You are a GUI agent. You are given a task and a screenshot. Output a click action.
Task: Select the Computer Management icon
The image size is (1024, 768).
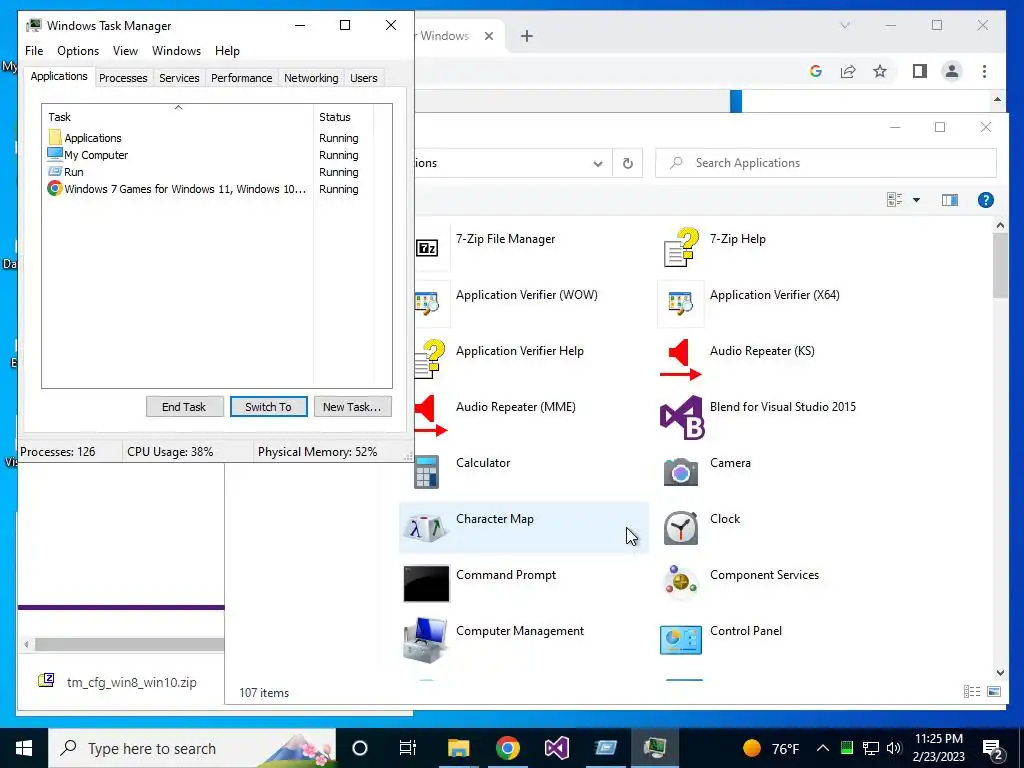[426, 639]
